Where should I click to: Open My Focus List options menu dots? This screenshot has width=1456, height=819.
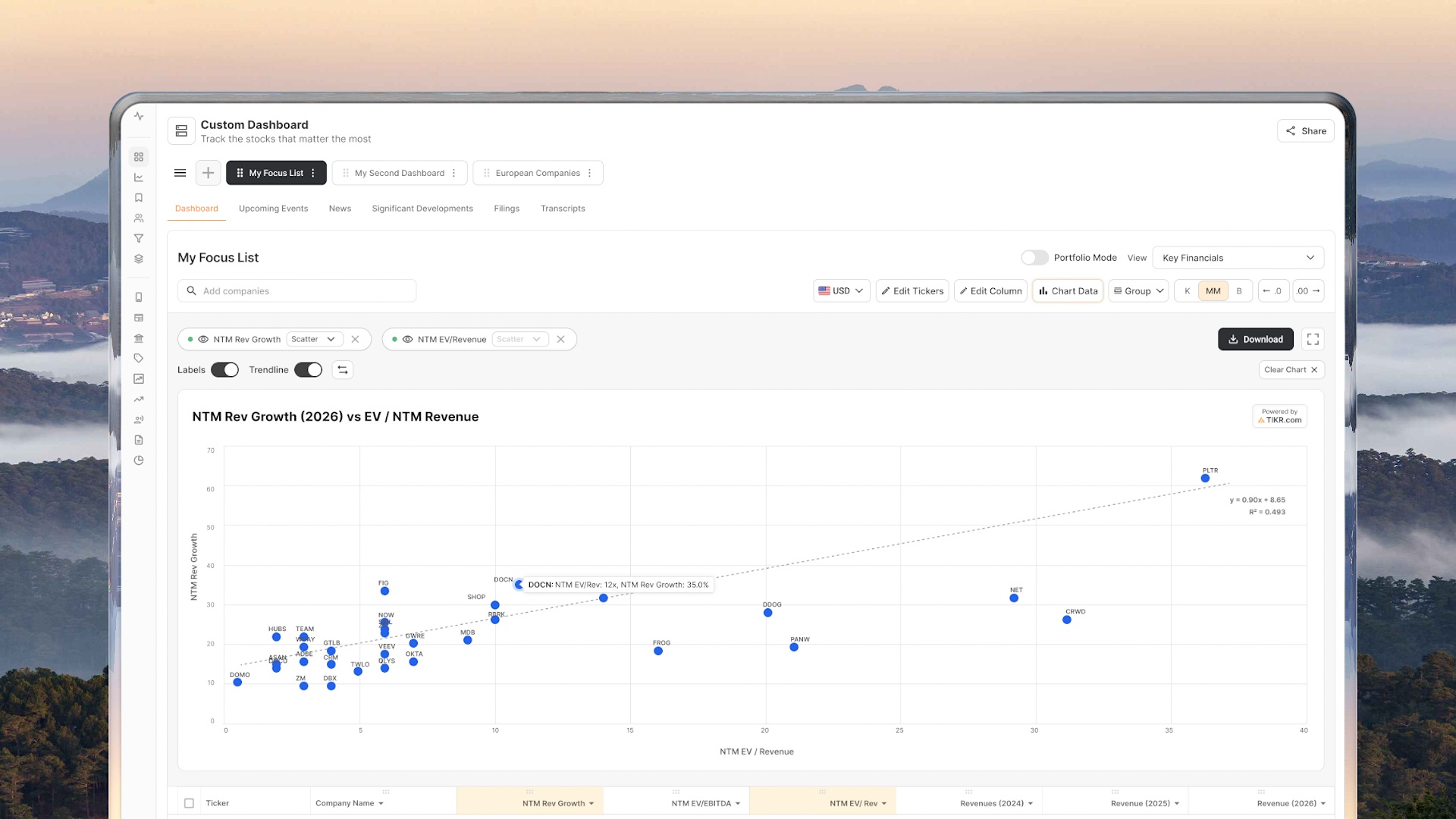point(313,173)
